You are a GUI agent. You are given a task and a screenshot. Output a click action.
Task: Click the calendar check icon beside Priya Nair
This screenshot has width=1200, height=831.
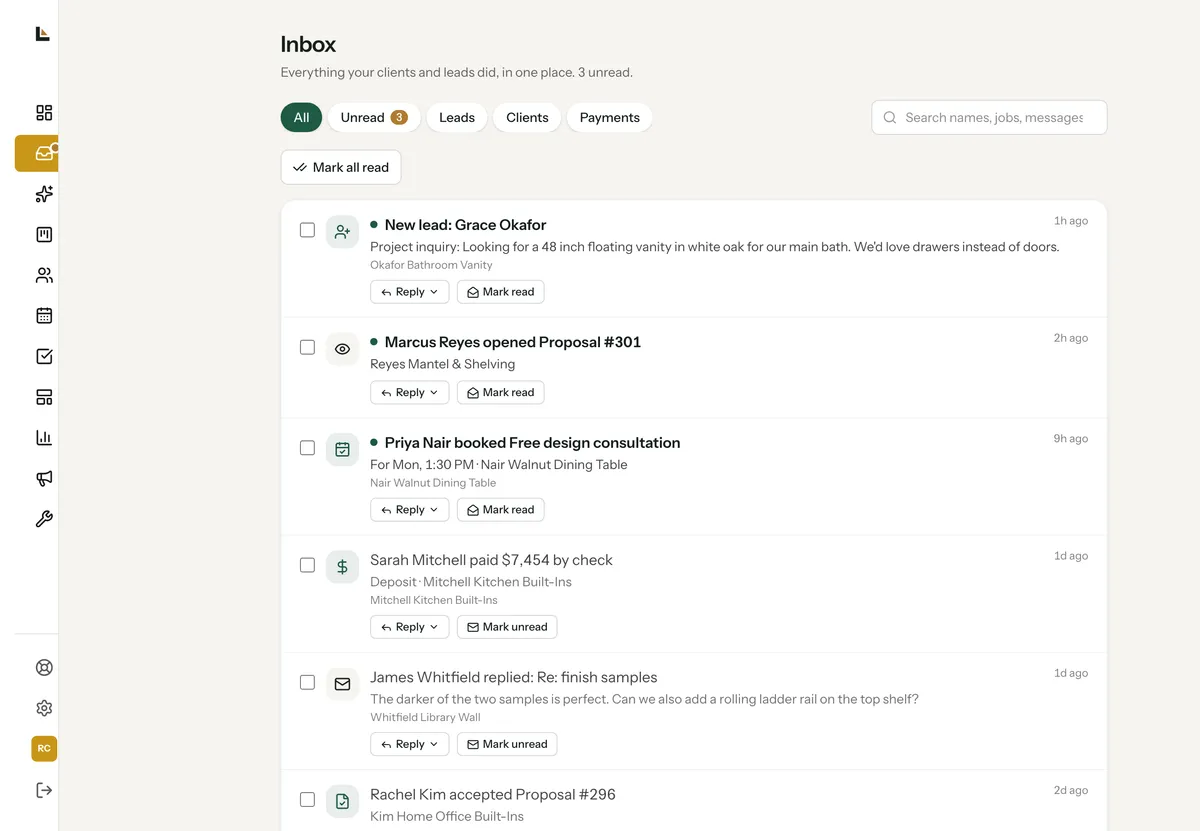pos(342,449)
